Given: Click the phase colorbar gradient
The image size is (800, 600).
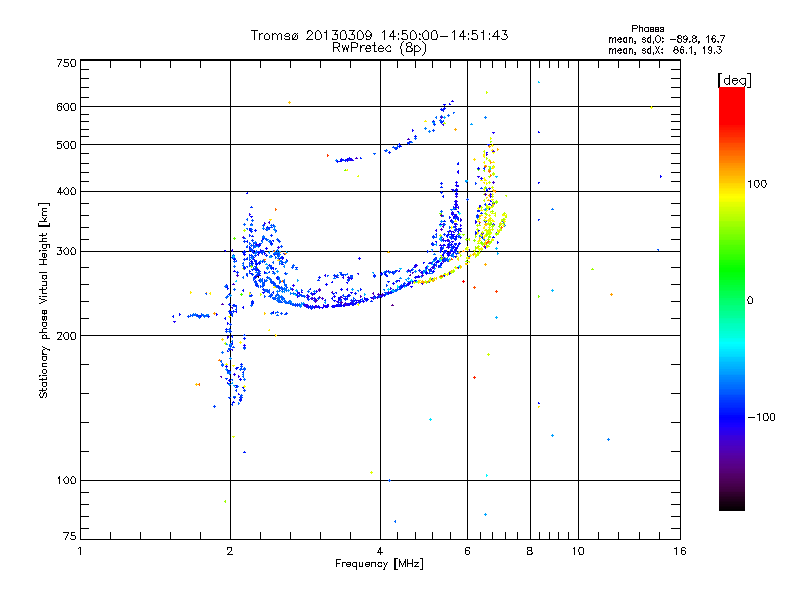Looking at the screenshot, I should point(732,299).
